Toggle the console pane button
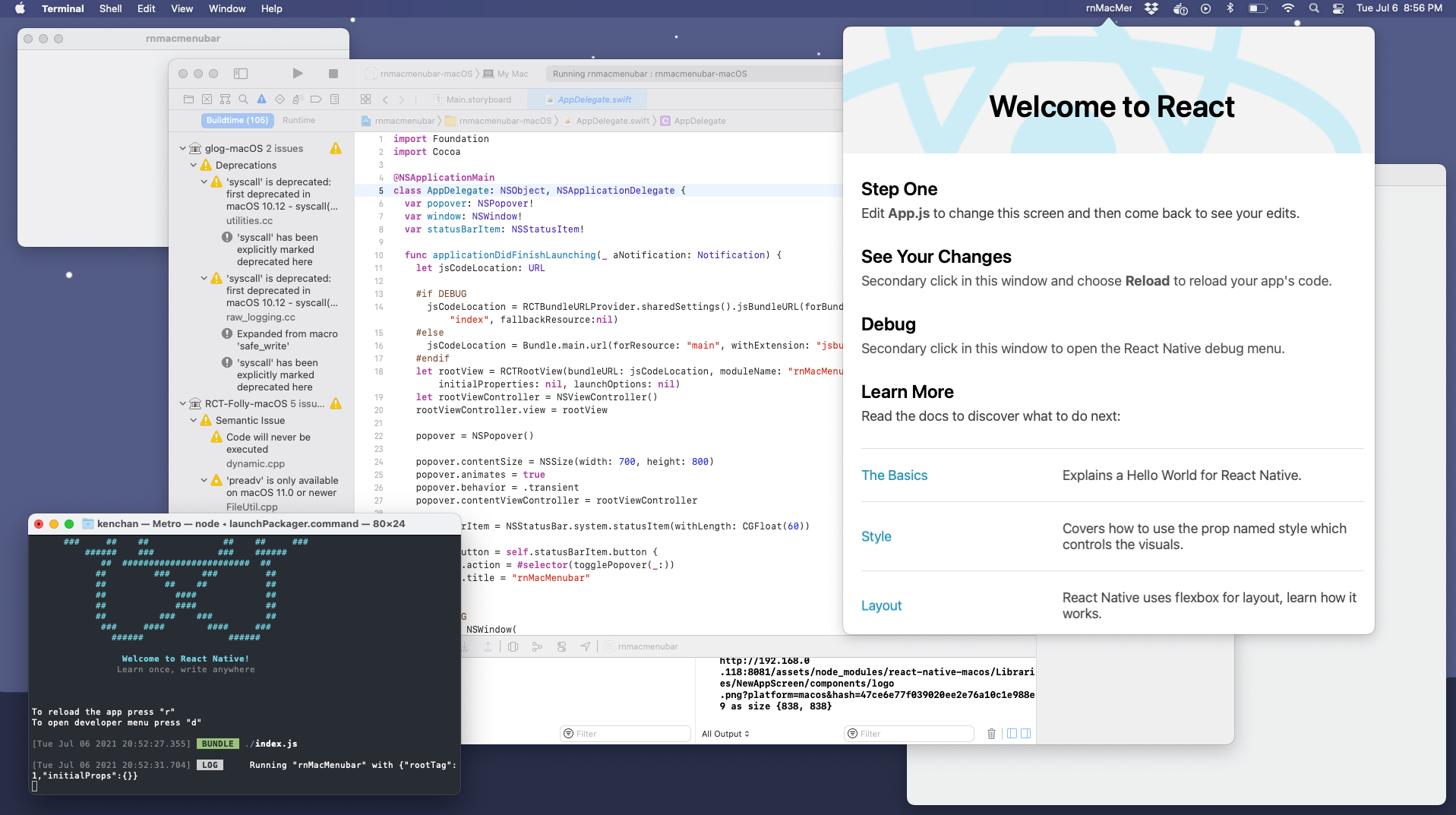The image size is (1456, 815). [1026, 734]
